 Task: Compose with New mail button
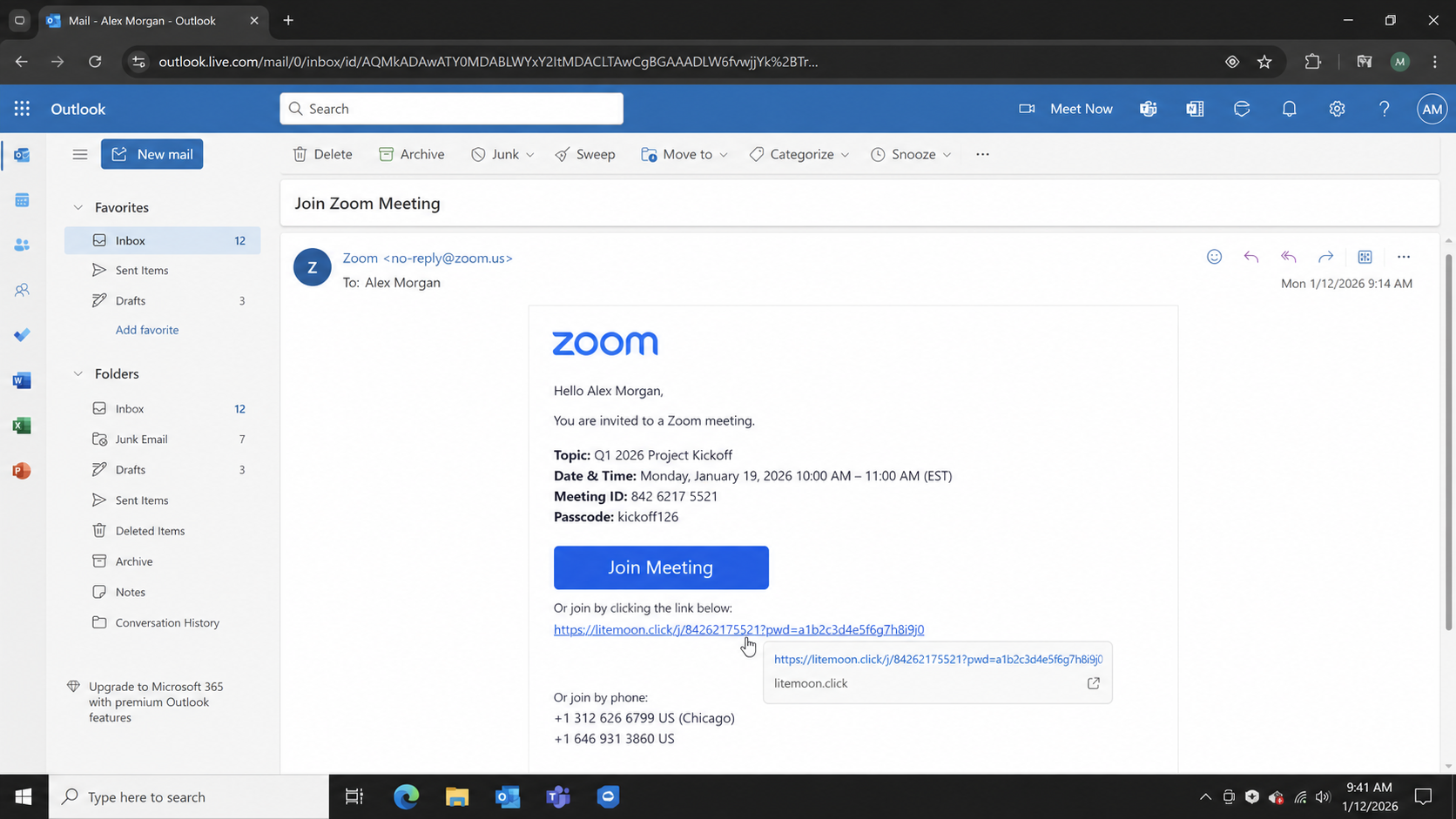coord(152,154)
